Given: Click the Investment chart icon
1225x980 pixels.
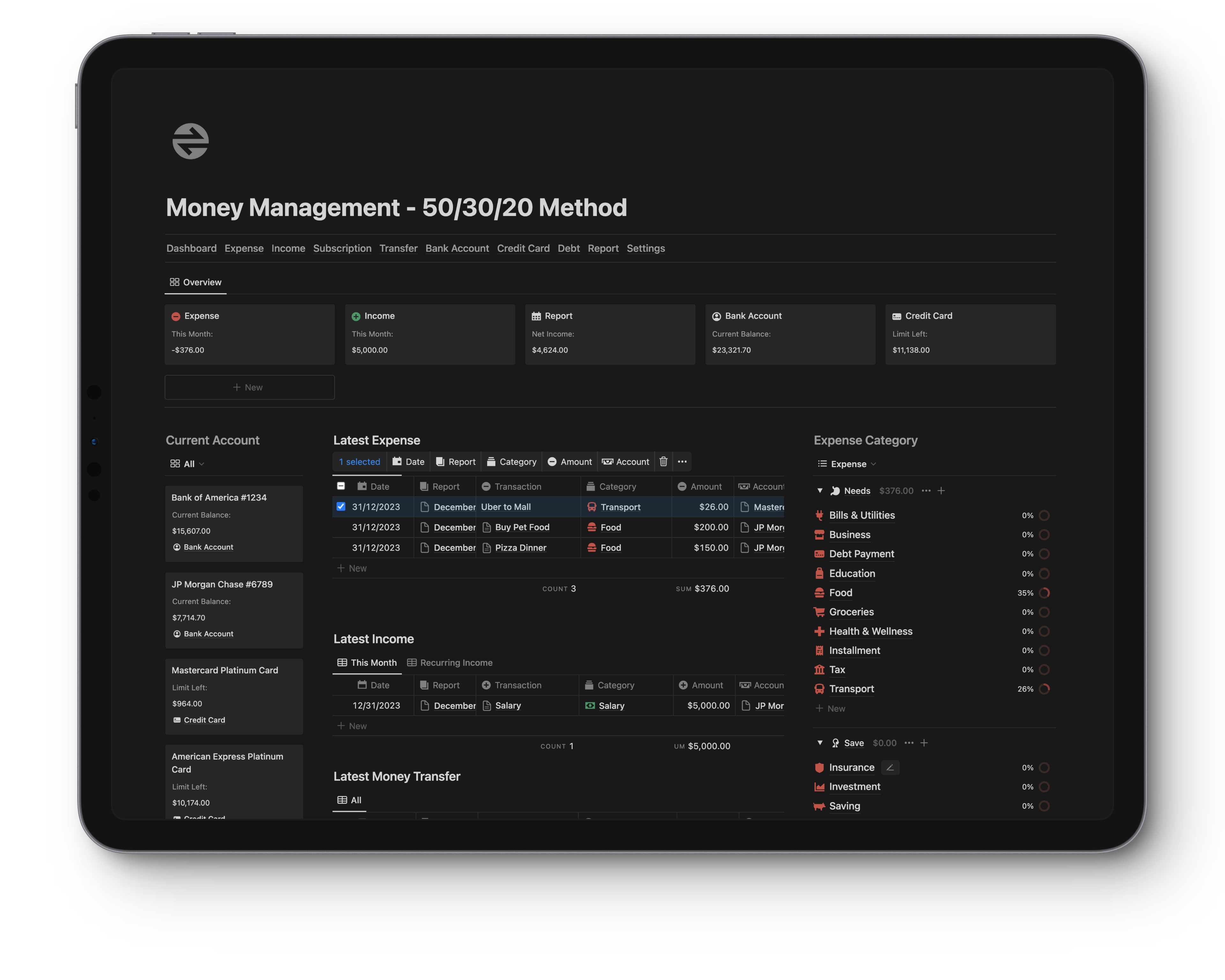Looking at the screenshot, I should [819, 787].
